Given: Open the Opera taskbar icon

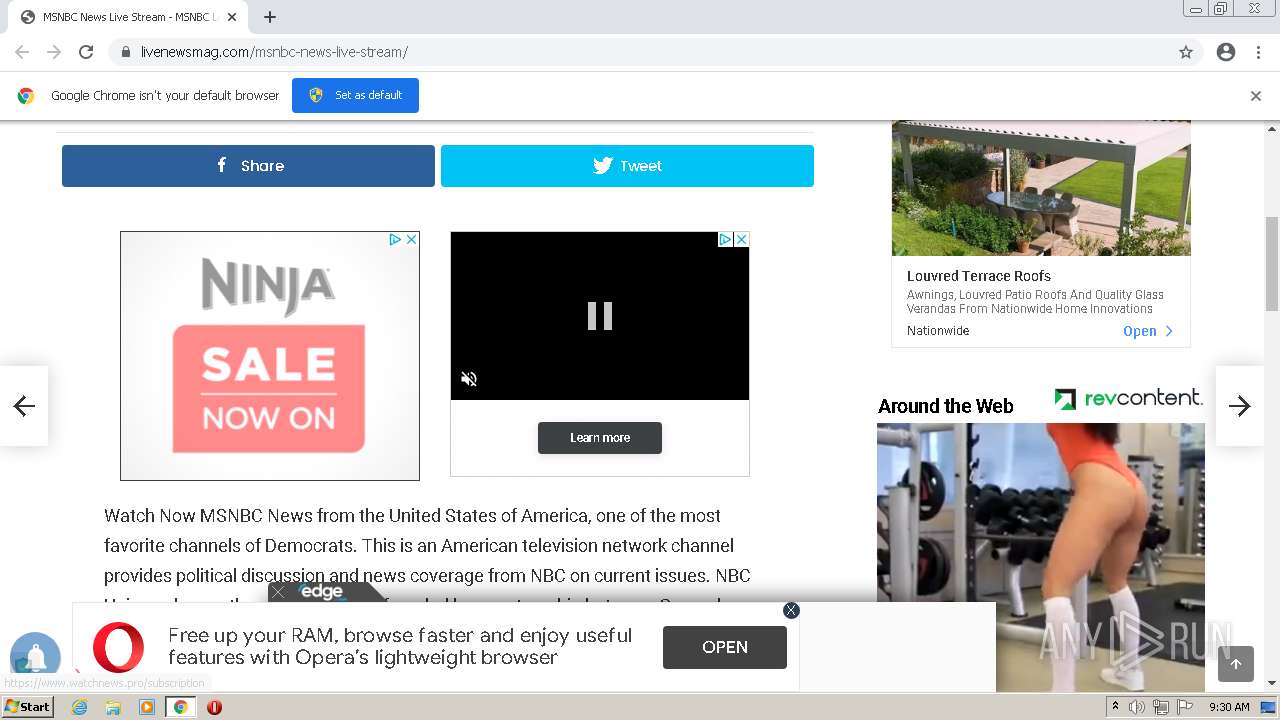Looking at the screenshot, I should (x=214, y=707).
